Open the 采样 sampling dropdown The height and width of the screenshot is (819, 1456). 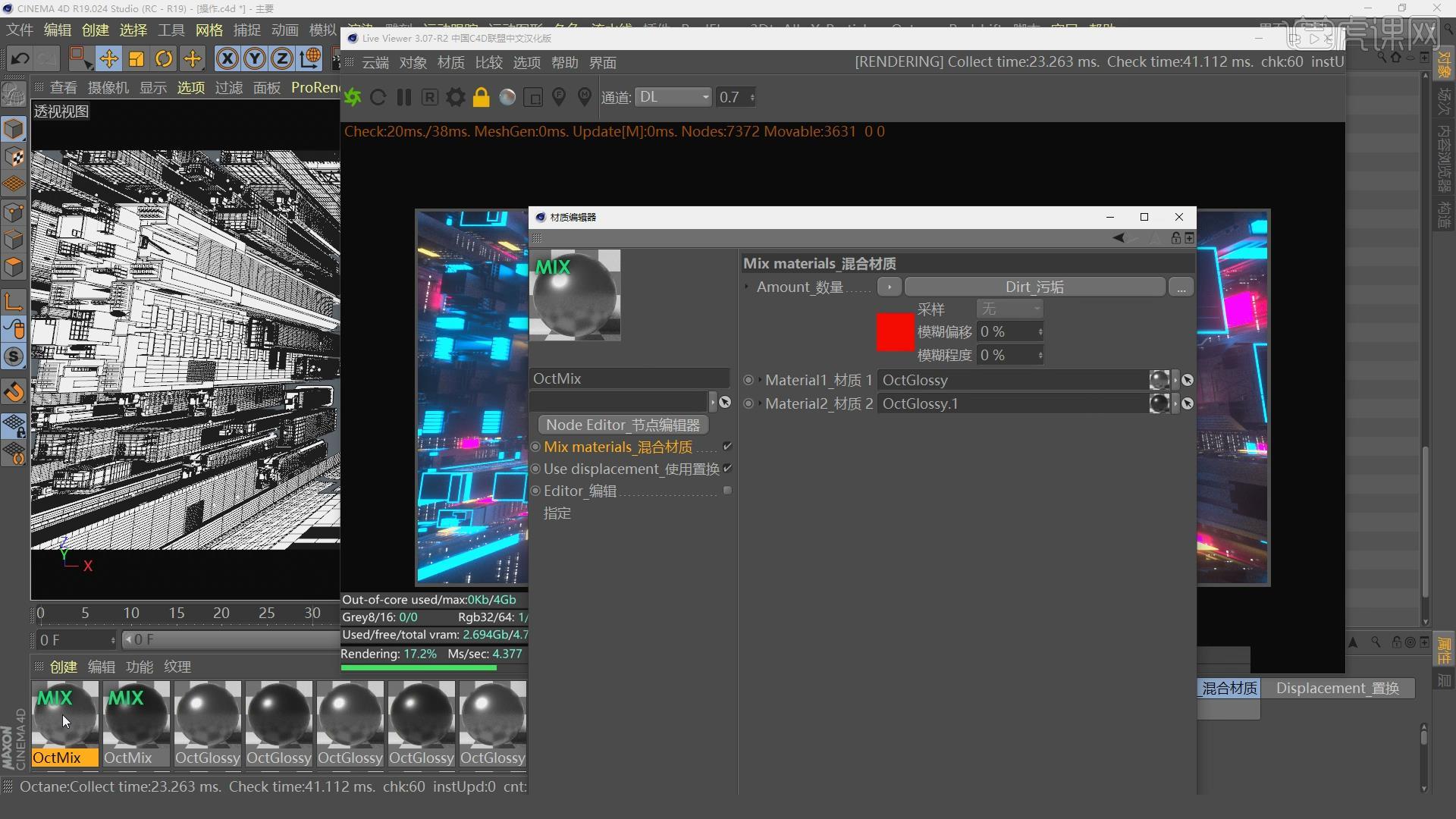[1010, 309]
